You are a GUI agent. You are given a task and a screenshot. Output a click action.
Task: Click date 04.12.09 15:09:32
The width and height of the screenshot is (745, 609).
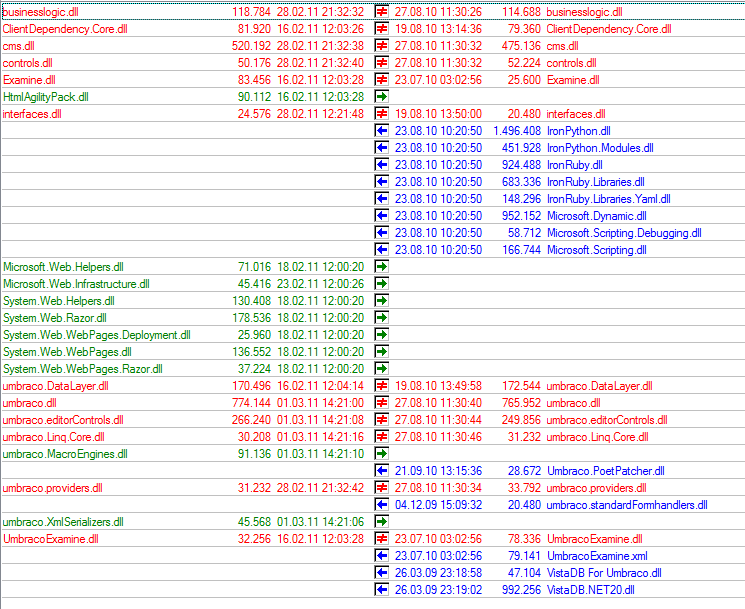439,504
